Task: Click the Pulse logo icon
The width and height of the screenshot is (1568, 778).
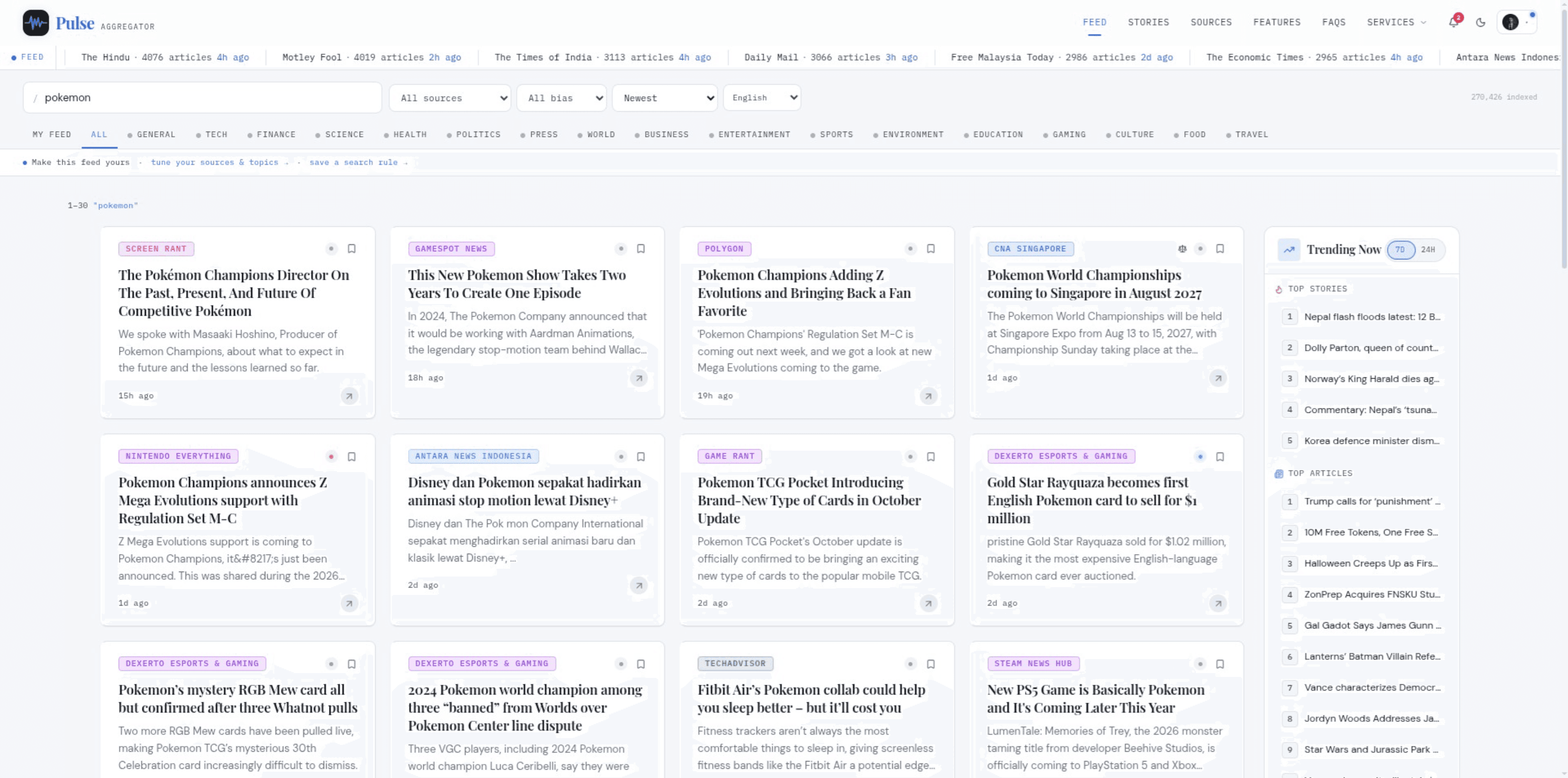Action: [36, 23]
